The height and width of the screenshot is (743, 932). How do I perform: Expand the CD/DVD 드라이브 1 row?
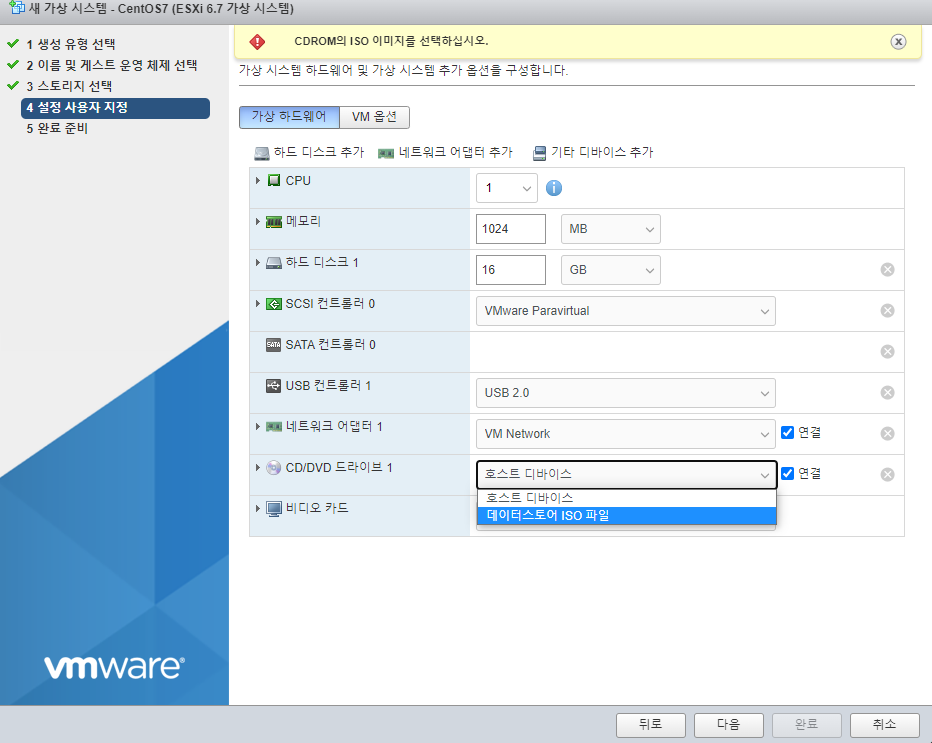click(258, 467)
